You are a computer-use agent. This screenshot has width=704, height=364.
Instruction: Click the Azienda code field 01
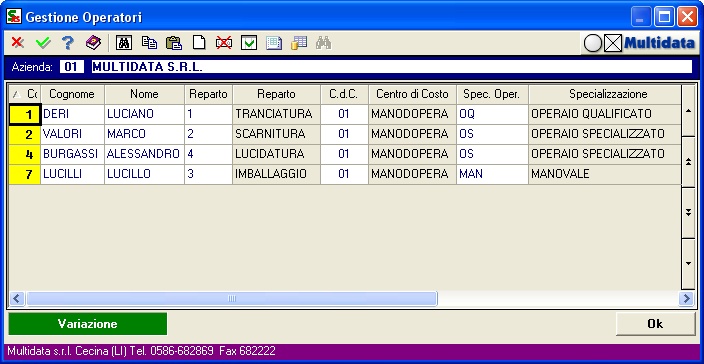71,67
